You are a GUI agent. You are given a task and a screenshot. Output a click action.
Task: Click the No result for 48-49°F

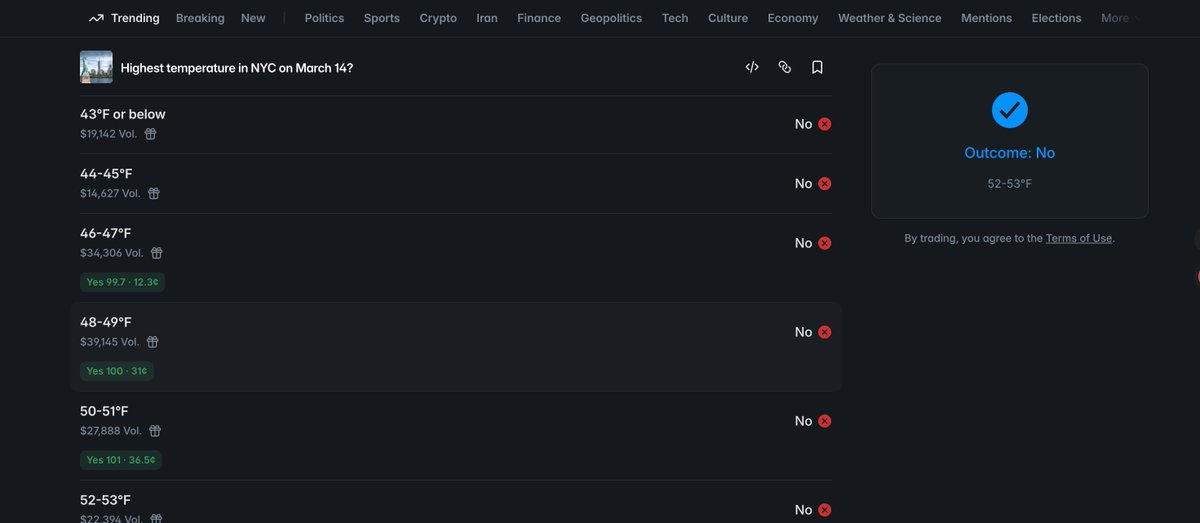click(803, 332)
